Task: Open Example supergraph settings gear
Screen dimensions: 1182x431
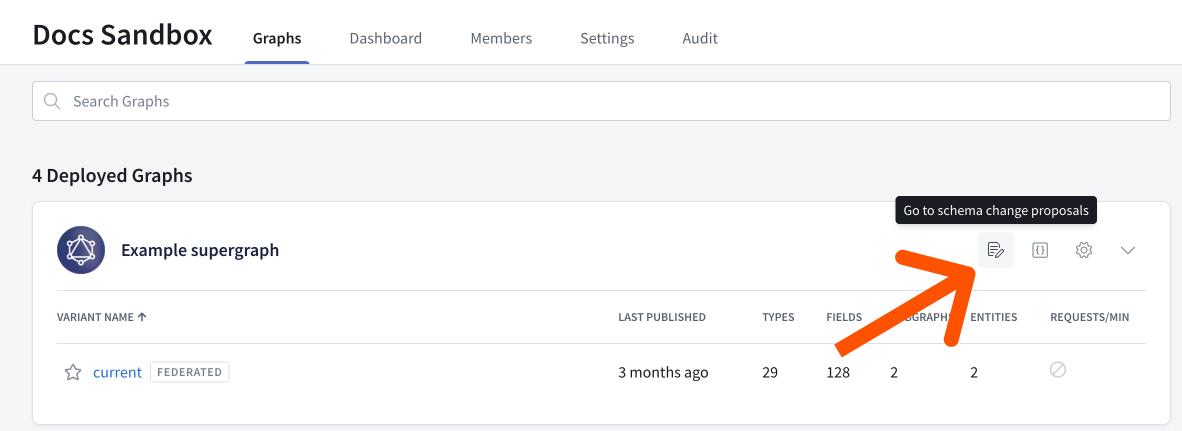Action: (x=1084, y=250)
